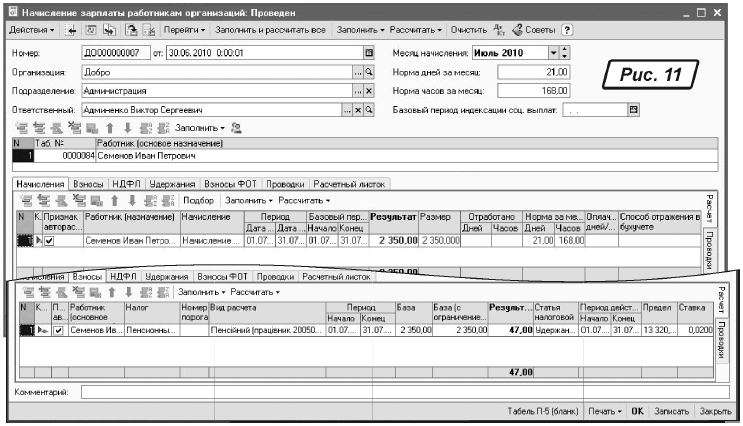Toggle the checkbox in Семенов accruals row
Screen dimensions: 743x426
(48, 241)
